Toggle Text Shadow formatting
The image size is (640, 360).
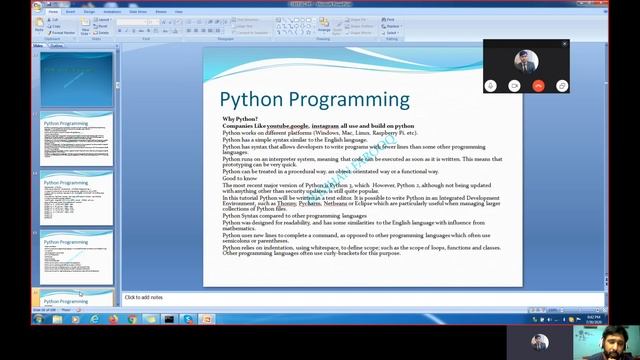pos(149,31)
